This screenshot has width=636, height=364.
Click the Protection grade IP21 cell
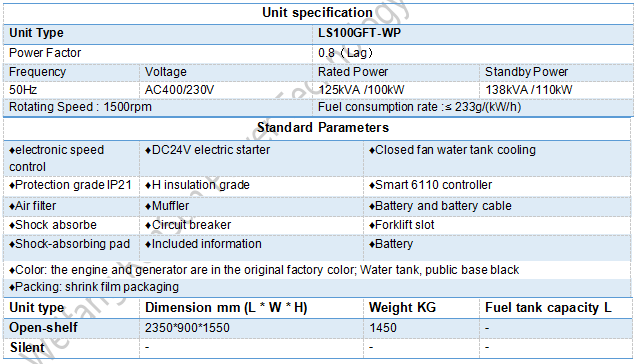tap(70, 185)
